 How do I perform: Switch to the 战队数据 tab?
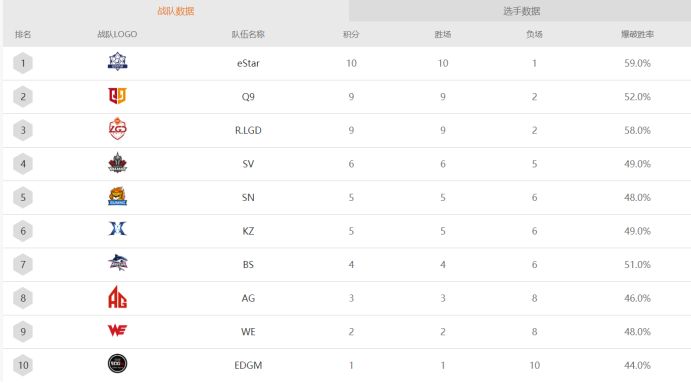176,11
